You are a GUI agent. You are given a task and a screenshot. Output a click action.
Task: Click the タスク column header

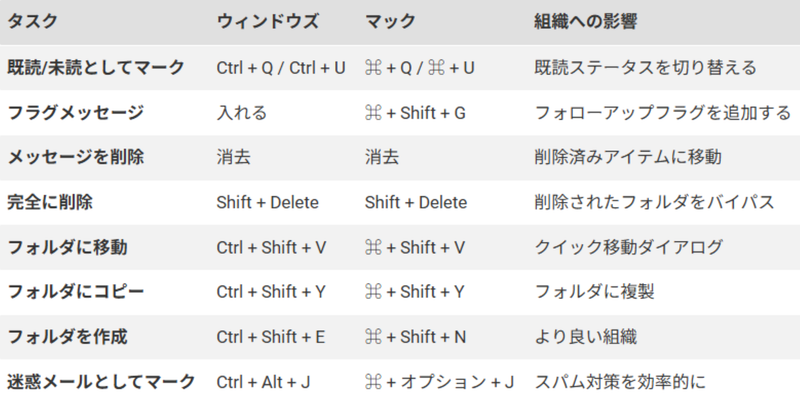32,21
